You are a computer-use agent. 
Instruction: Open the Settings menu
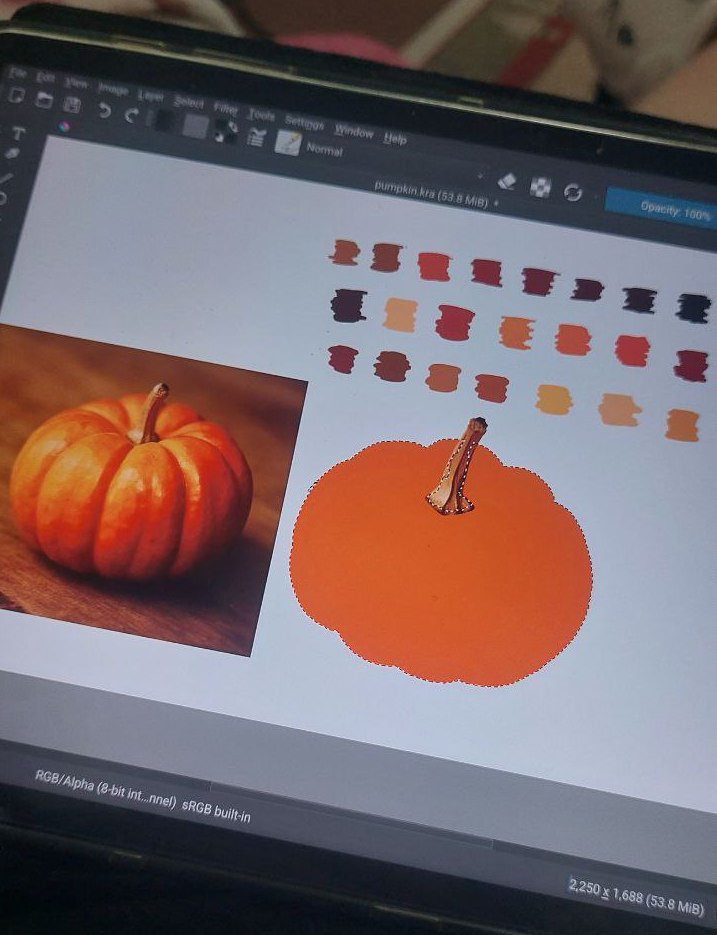pyautogui.click(x=304, y=122)
